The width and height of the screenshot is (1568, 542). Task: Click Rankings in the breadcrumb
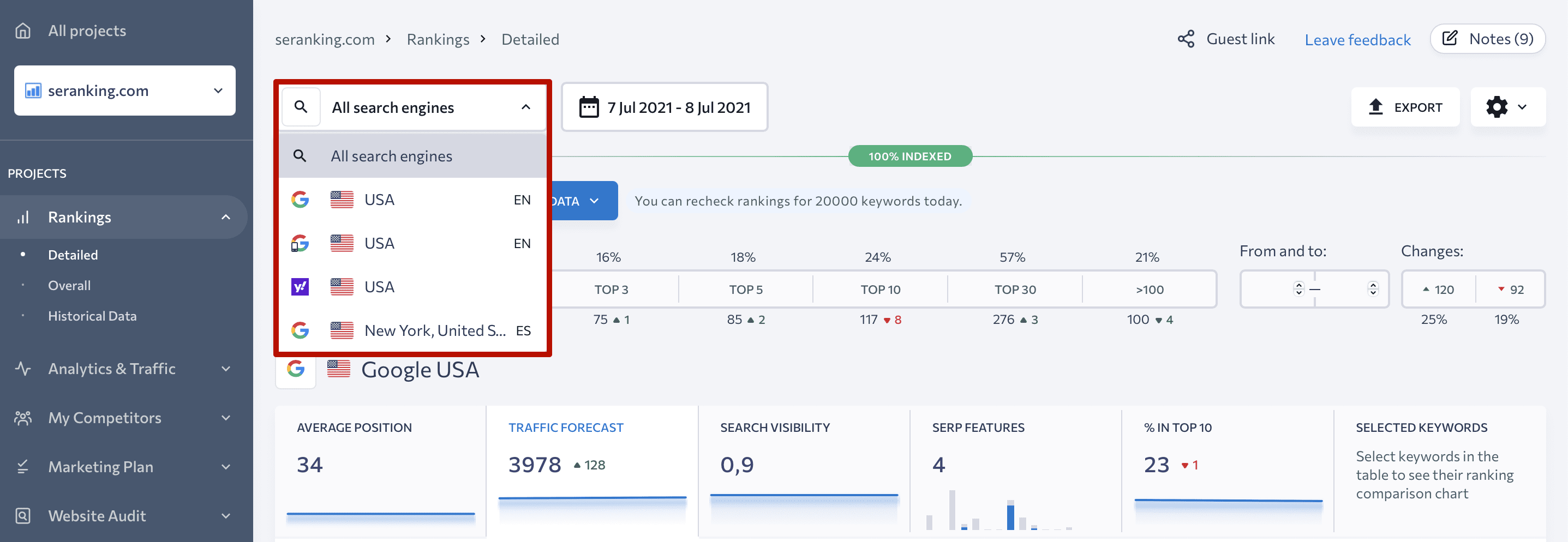coord(438,40)
